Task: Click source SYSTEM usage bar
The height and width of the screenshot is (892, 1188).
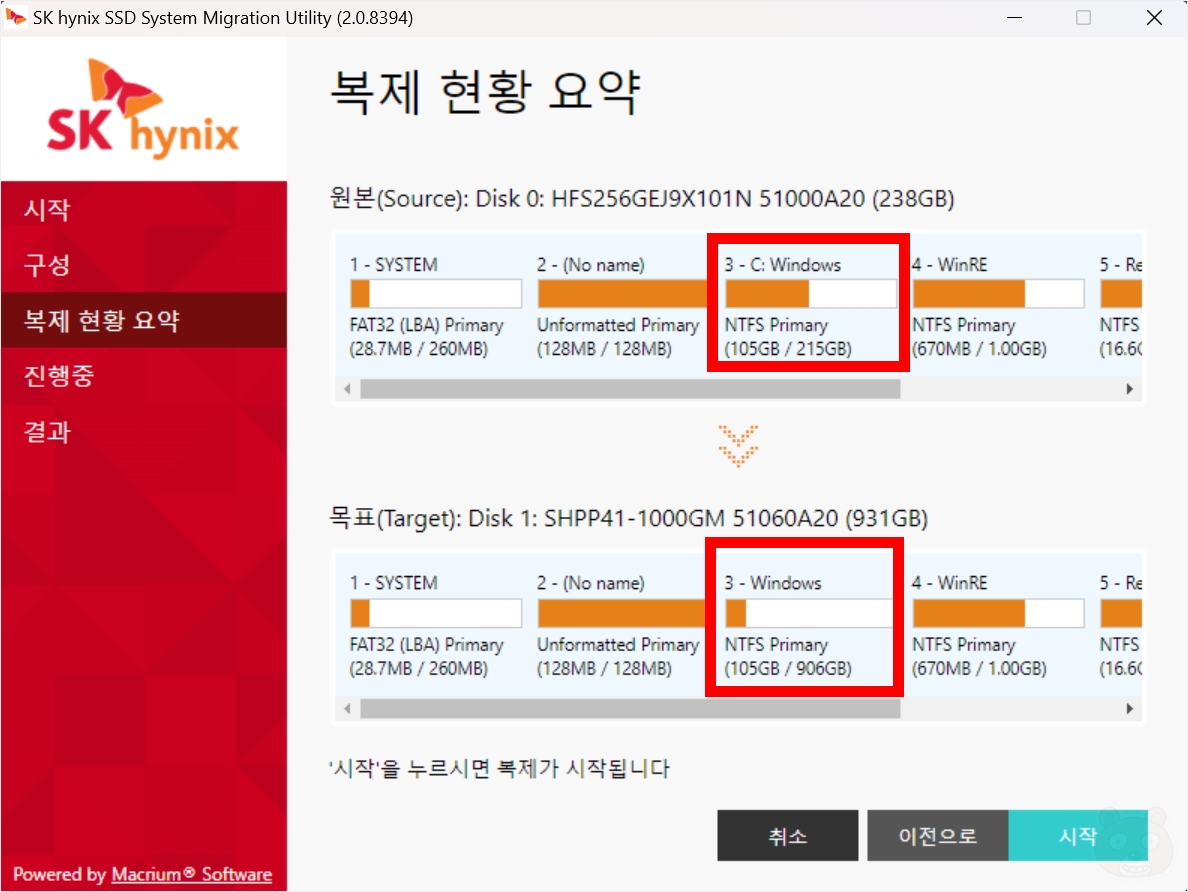Action: pyautogui.click(x=436, y=293)
